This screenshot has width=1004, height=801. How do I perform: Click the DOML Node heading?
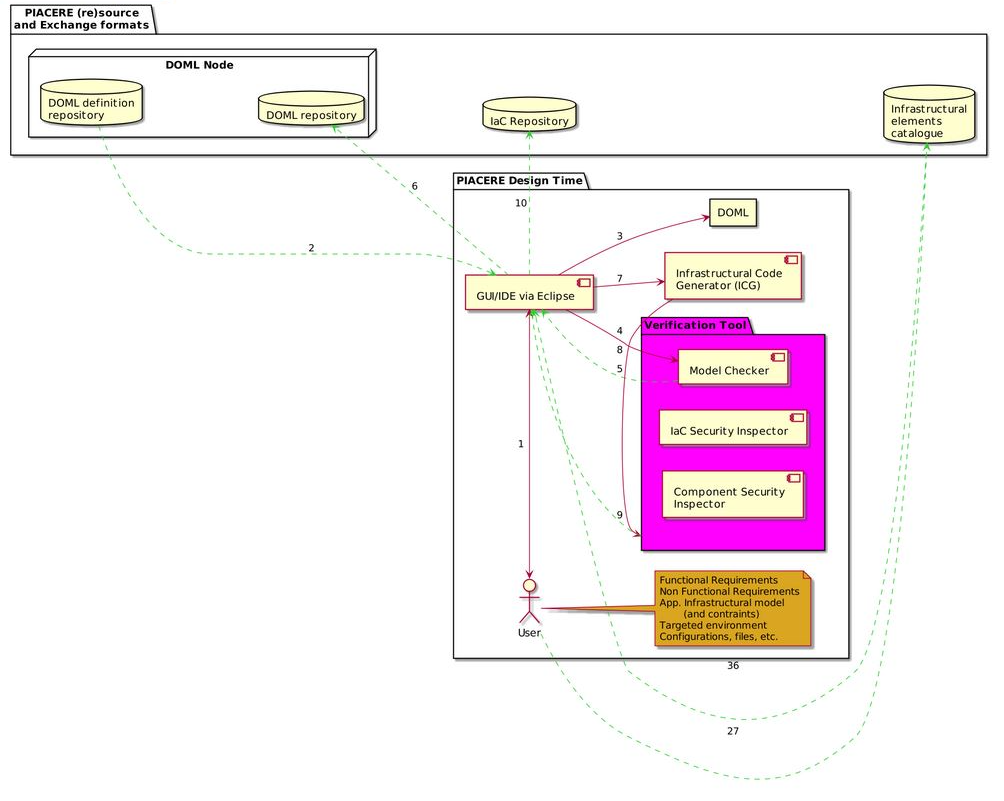coord(199,65)
